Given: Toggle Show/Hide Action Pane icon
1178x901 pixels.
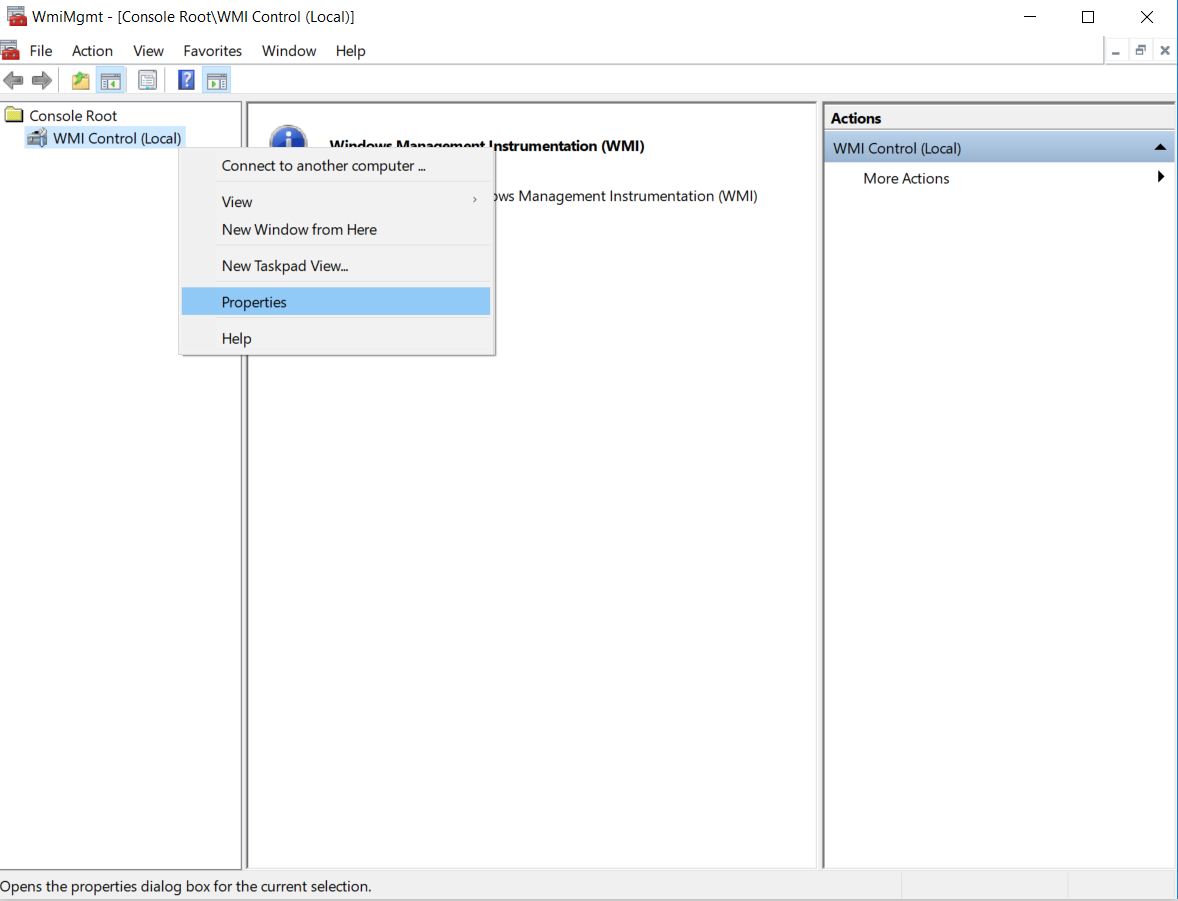Looking at the screenshot, I should click(217, 80).
